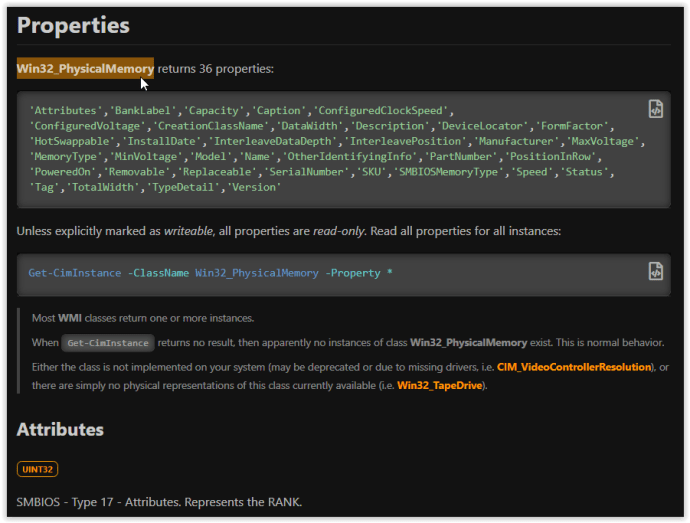Viewport: 690px width, 523px height.
Task: Click 'DeviceLocator' in the property list
Action: click(482, 126)
